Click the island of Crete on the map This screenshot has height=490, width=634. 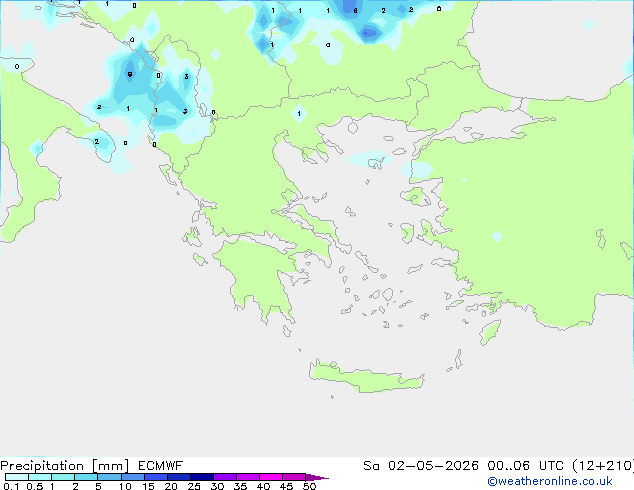pyautogui.click(x=366, y=378)
